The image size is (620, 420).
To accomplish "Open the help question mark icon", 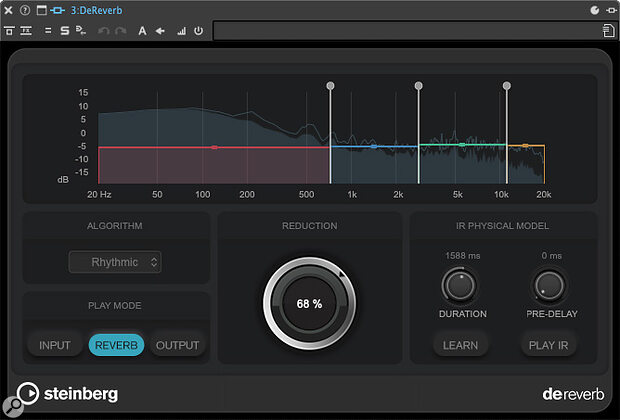I will (25, 10).
